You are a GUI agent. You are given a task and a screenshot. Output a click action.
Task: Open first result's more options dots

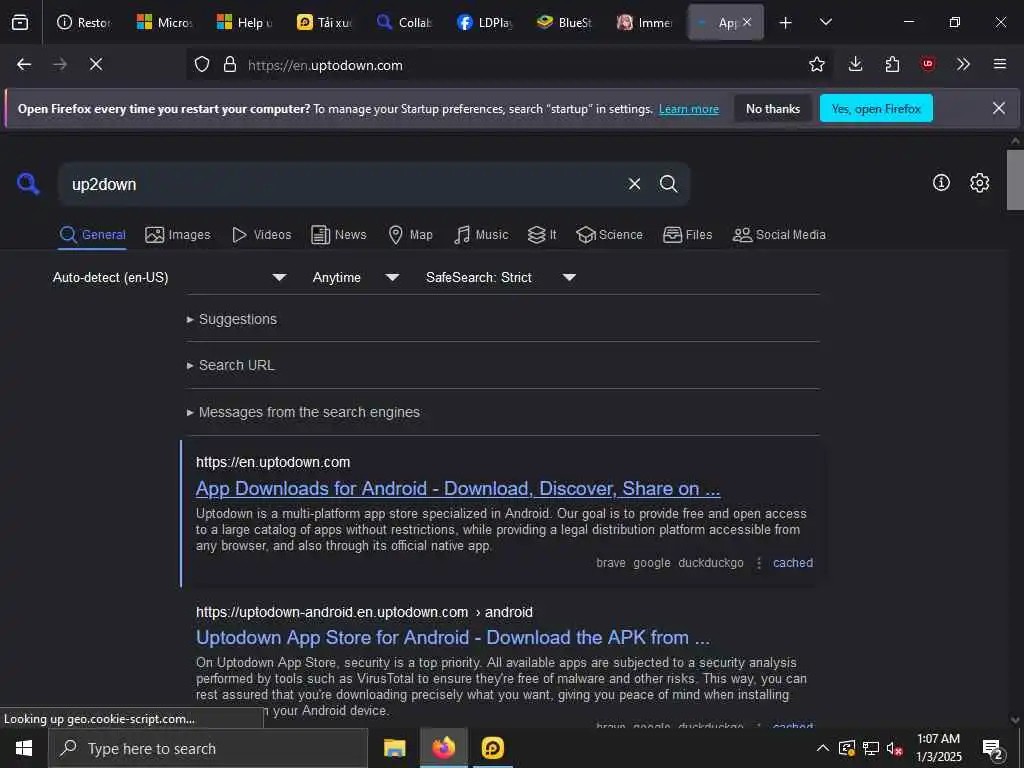[x=759, y=563]
